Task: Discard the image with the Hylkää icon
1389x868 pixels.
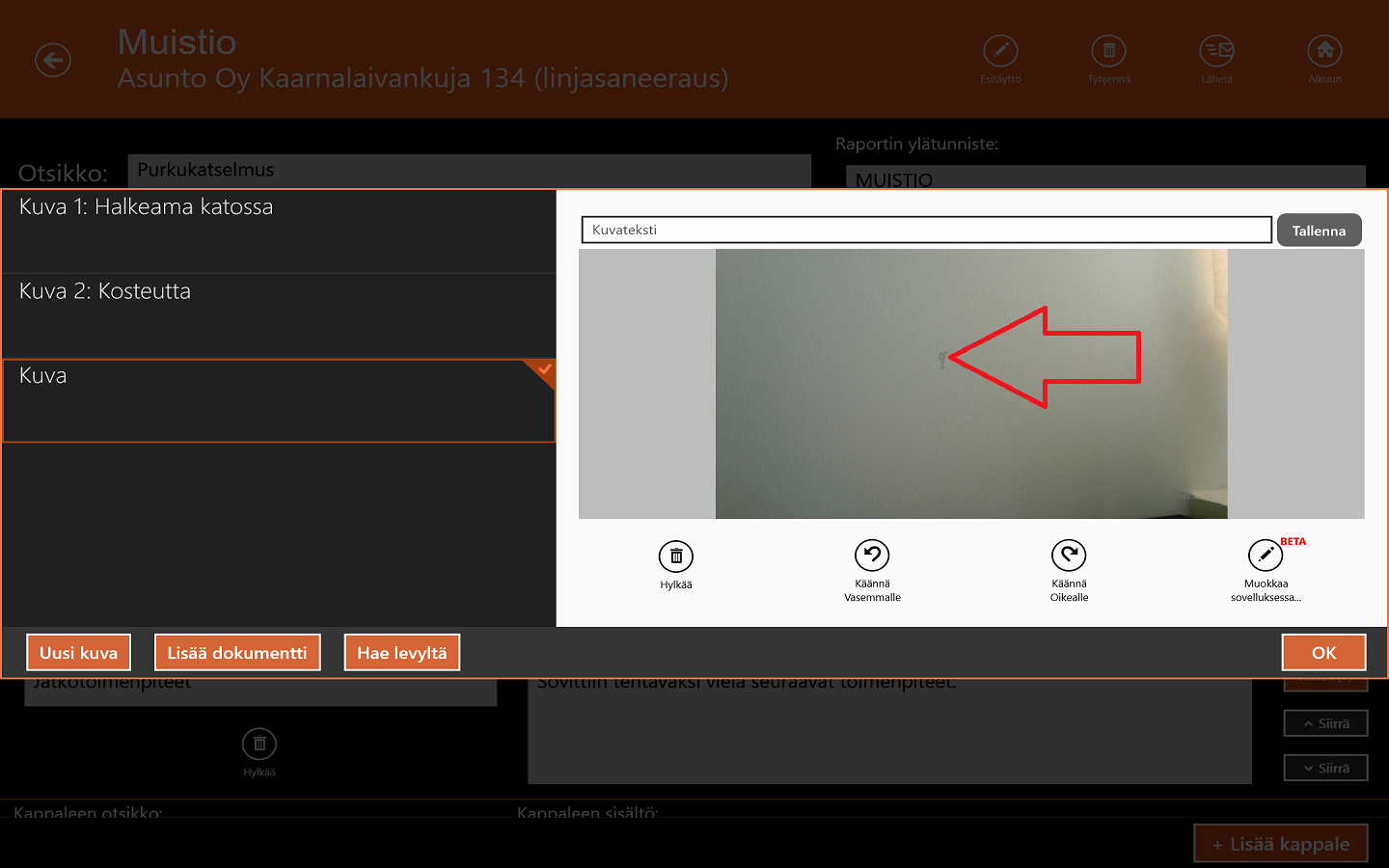Action: (x=676, y=556)
